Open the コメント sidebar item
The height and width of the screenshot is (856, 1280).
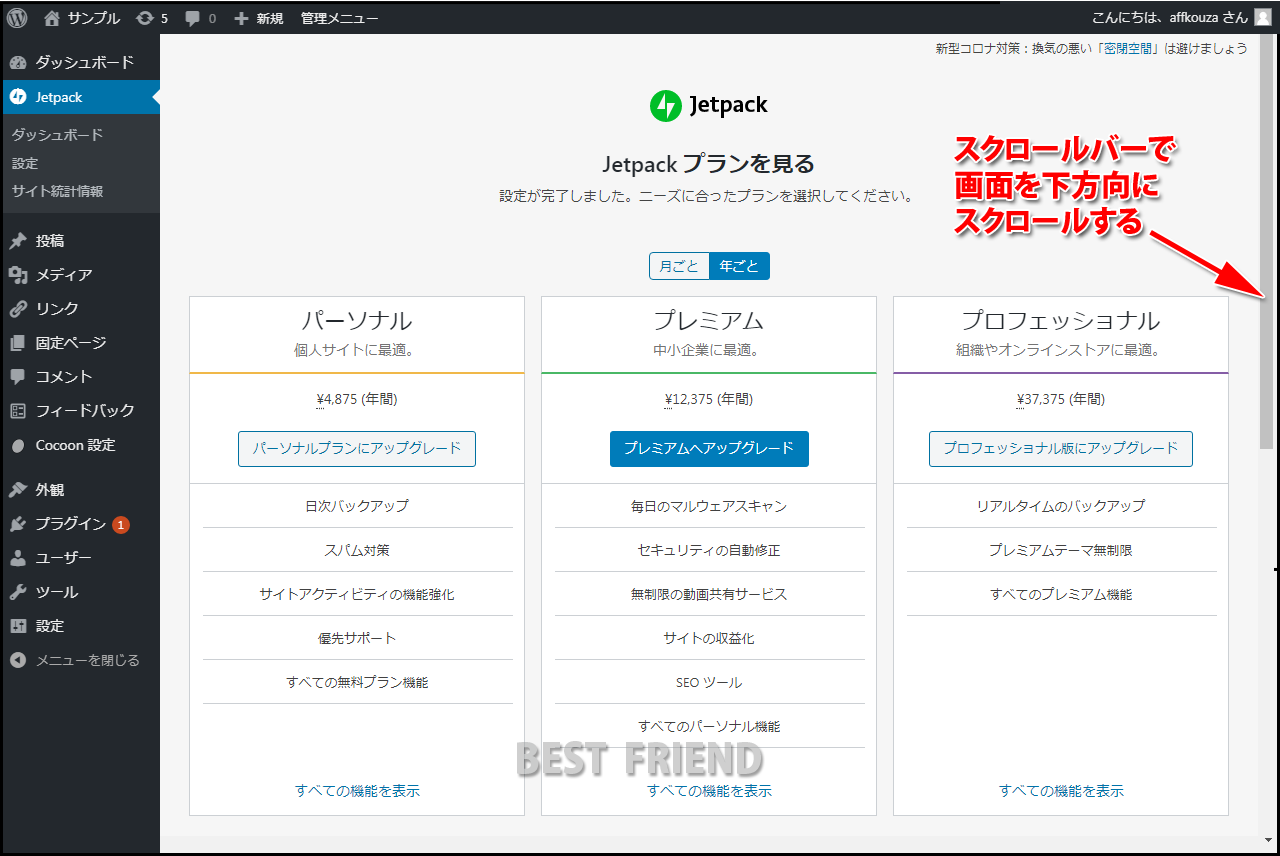[x=80, y=377]
